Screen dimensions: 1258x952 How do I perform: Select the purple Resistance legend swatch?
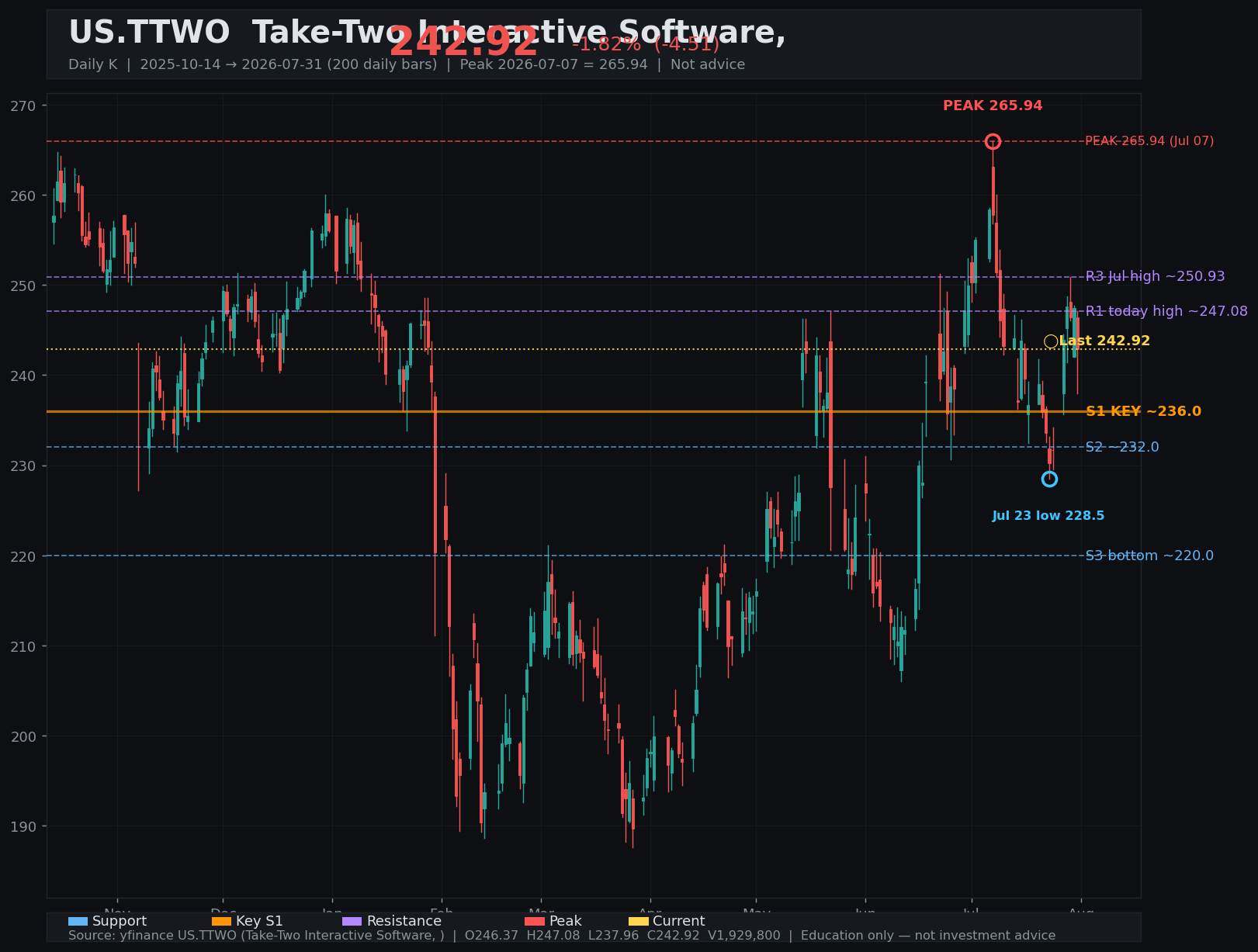[x=352, y=921]
